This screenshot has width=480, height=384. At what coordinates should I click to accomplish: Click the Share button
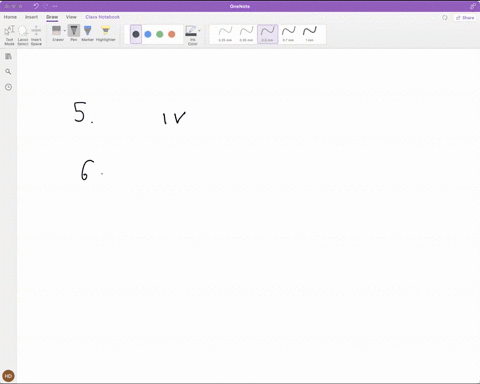pos(465,18)
